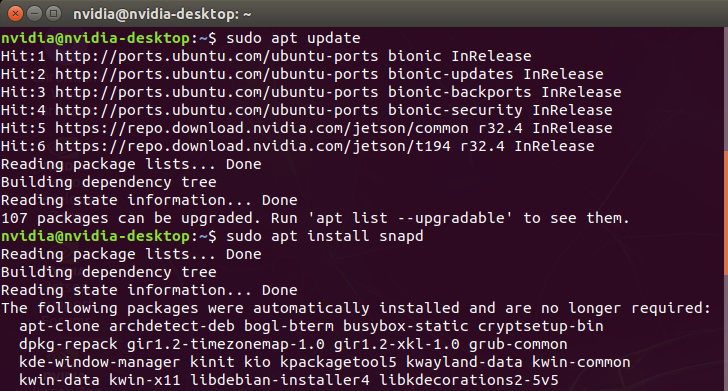The width and height of the screenshot is (728, 391).
Task: Click 'The following packages were automatically installed' line
Action: coord(356,308)
